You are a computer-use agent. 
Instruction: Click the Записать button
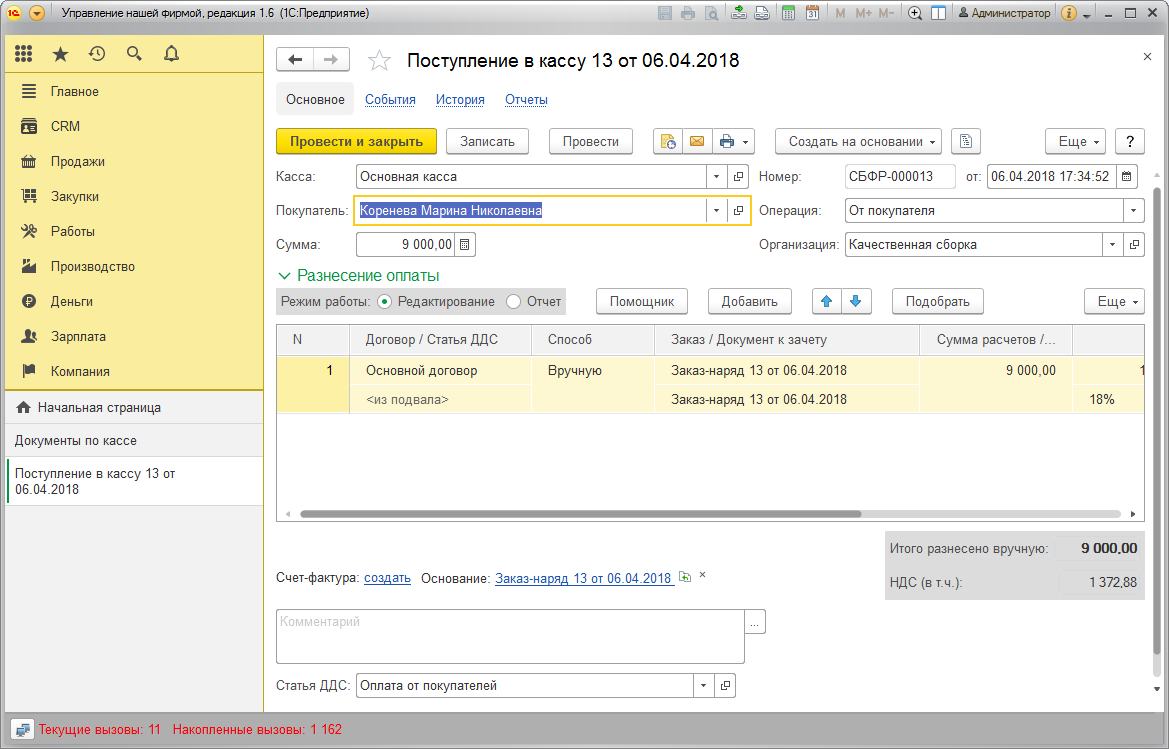tap(488, 142)
